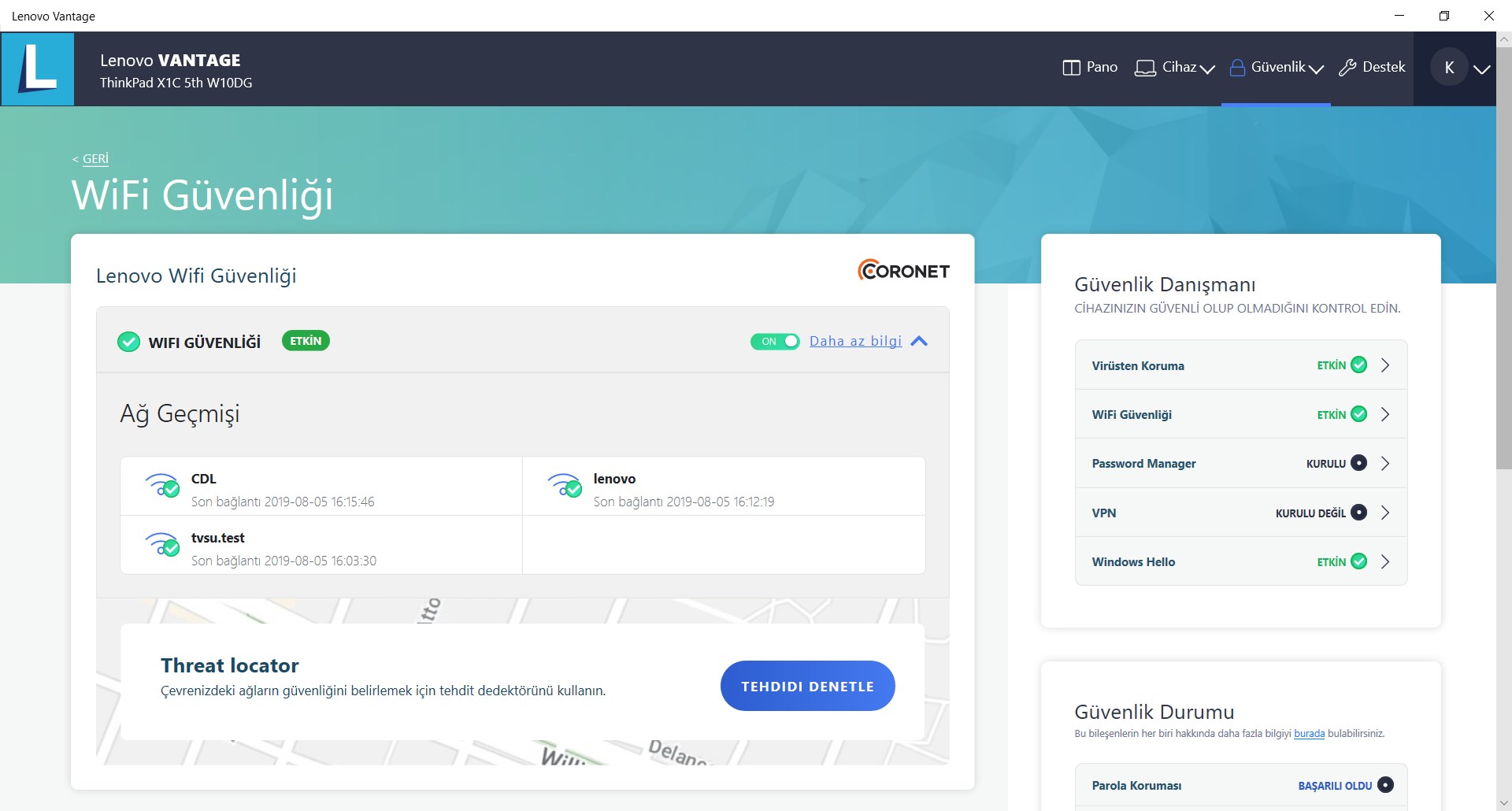The height and width of the screenshot is (811, 1512).
Task: Click lenovo's Son bağlantı 2019-08-05 16:12:19 text
Action: click(684, 502)
